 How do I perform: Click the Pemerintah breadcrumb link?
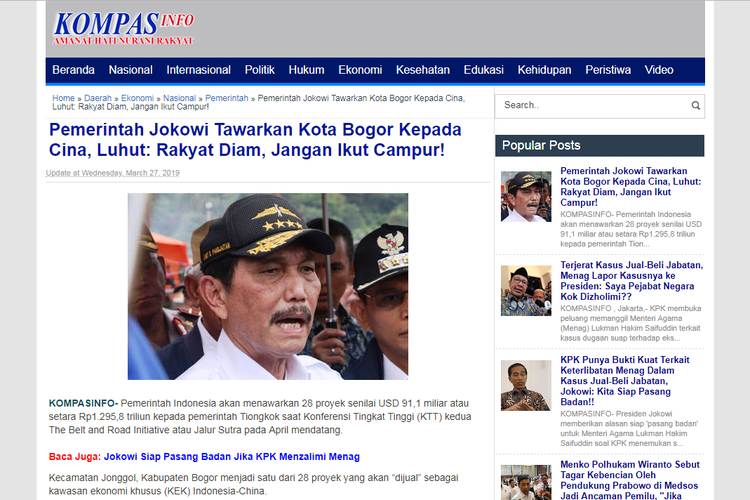(x=227, y=98)
